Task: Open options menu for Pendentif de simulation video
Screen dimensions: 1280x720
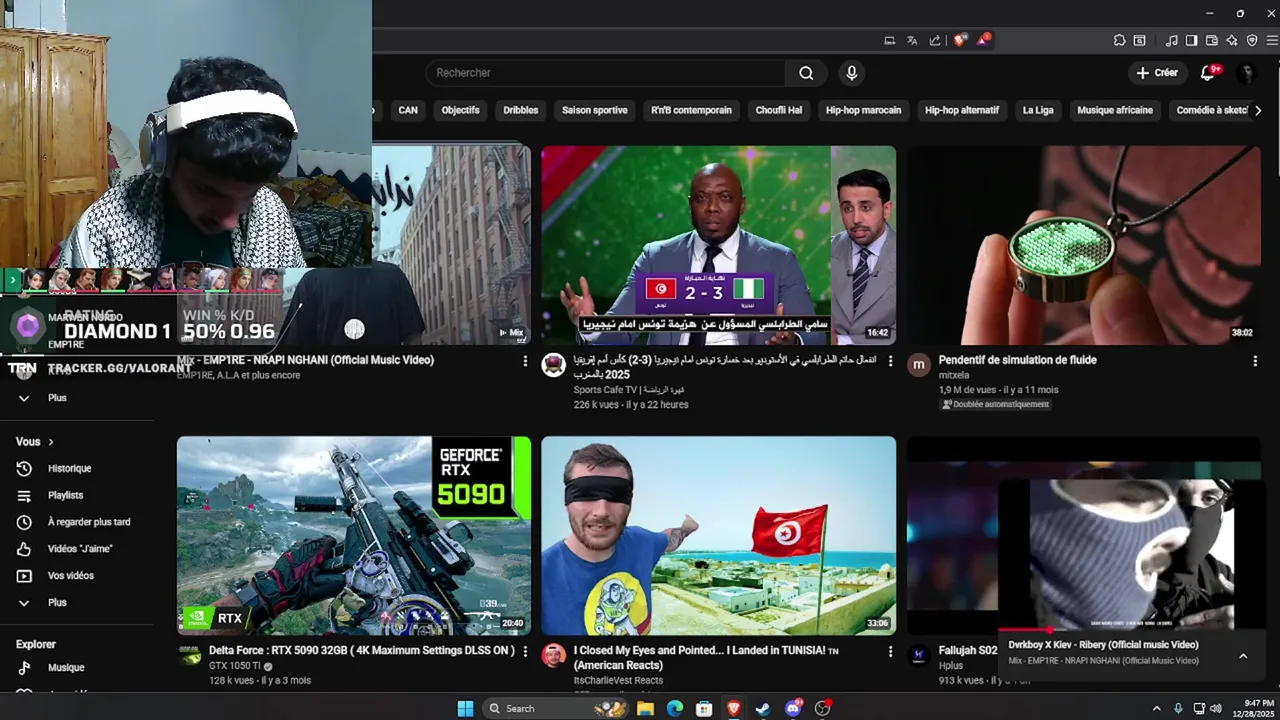Action: tap(1255, 361)
